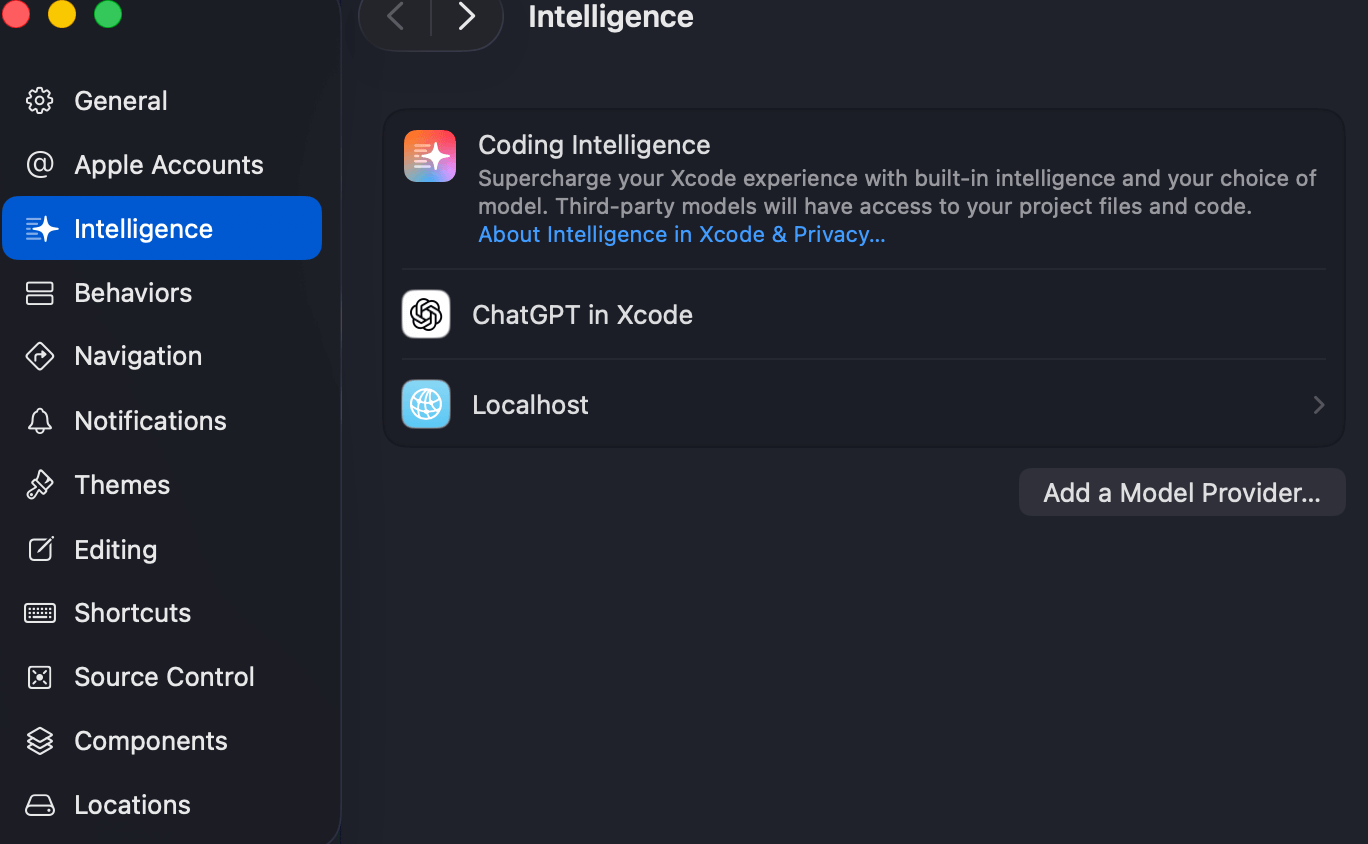Click the General gear icon
This screenshot has width=1368, height=844.
point(40,101)
